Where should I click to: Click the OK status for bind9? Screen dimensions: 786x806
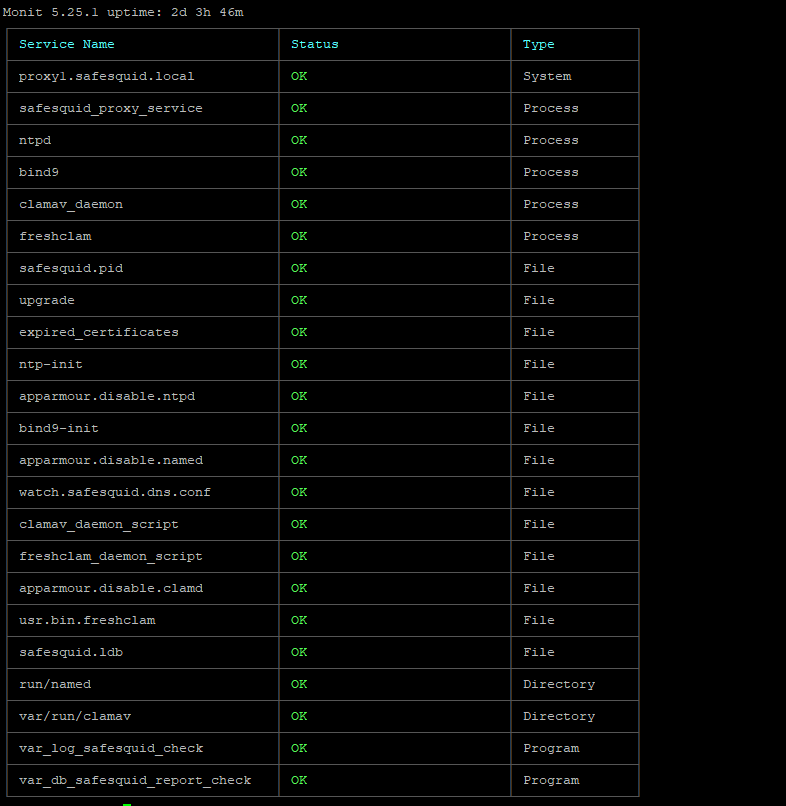click(x=299, y=172)
